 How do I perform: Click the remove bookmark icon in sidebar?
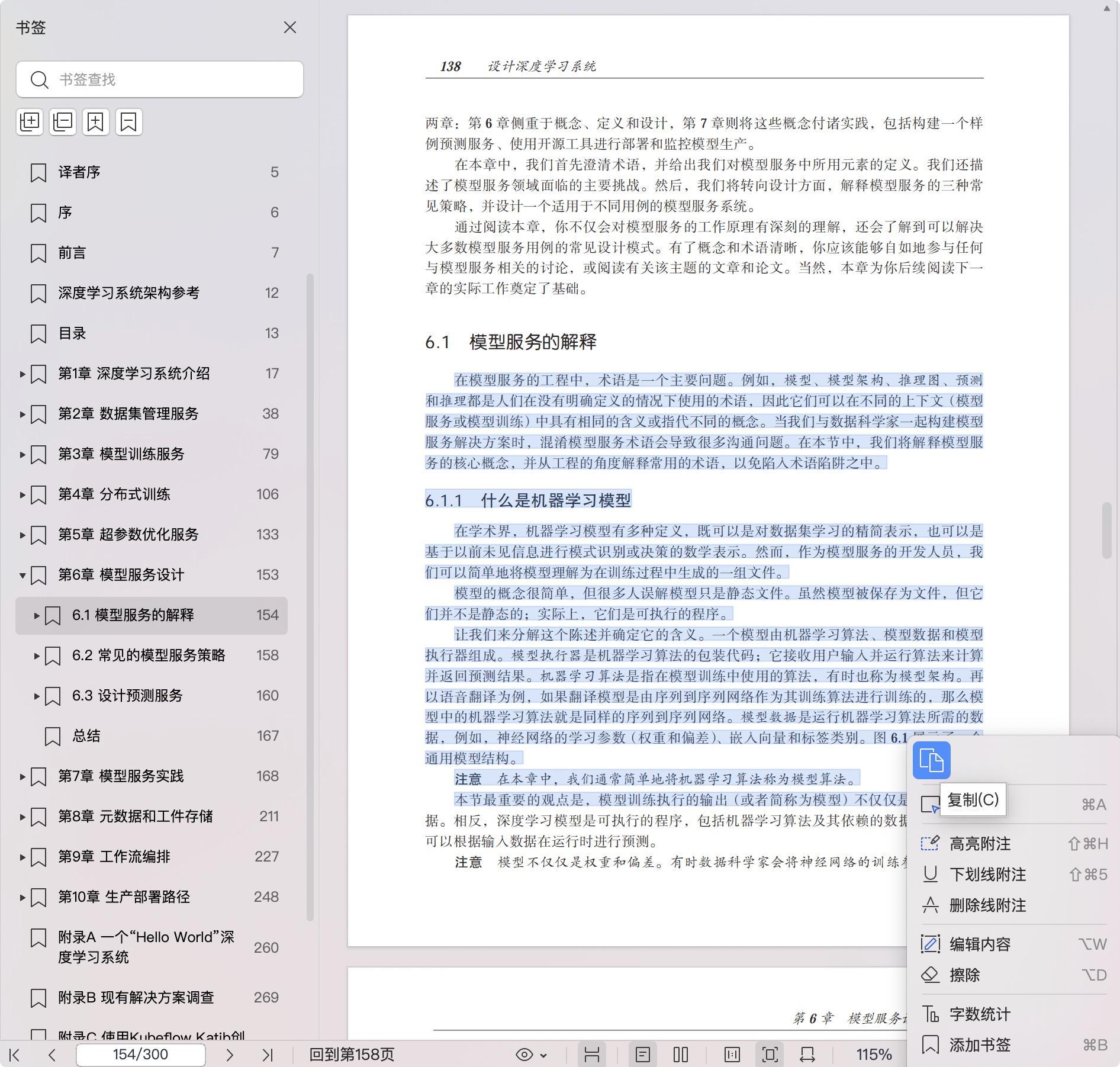pos(128,122)
